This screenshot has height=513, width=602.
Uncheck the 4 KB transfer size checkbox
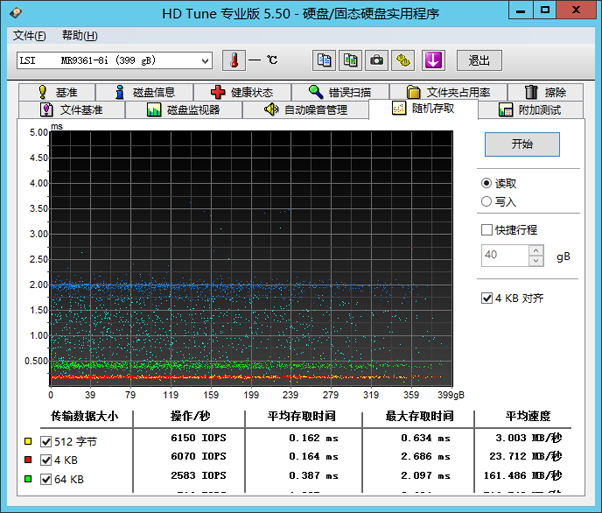(x=46, y=460)
